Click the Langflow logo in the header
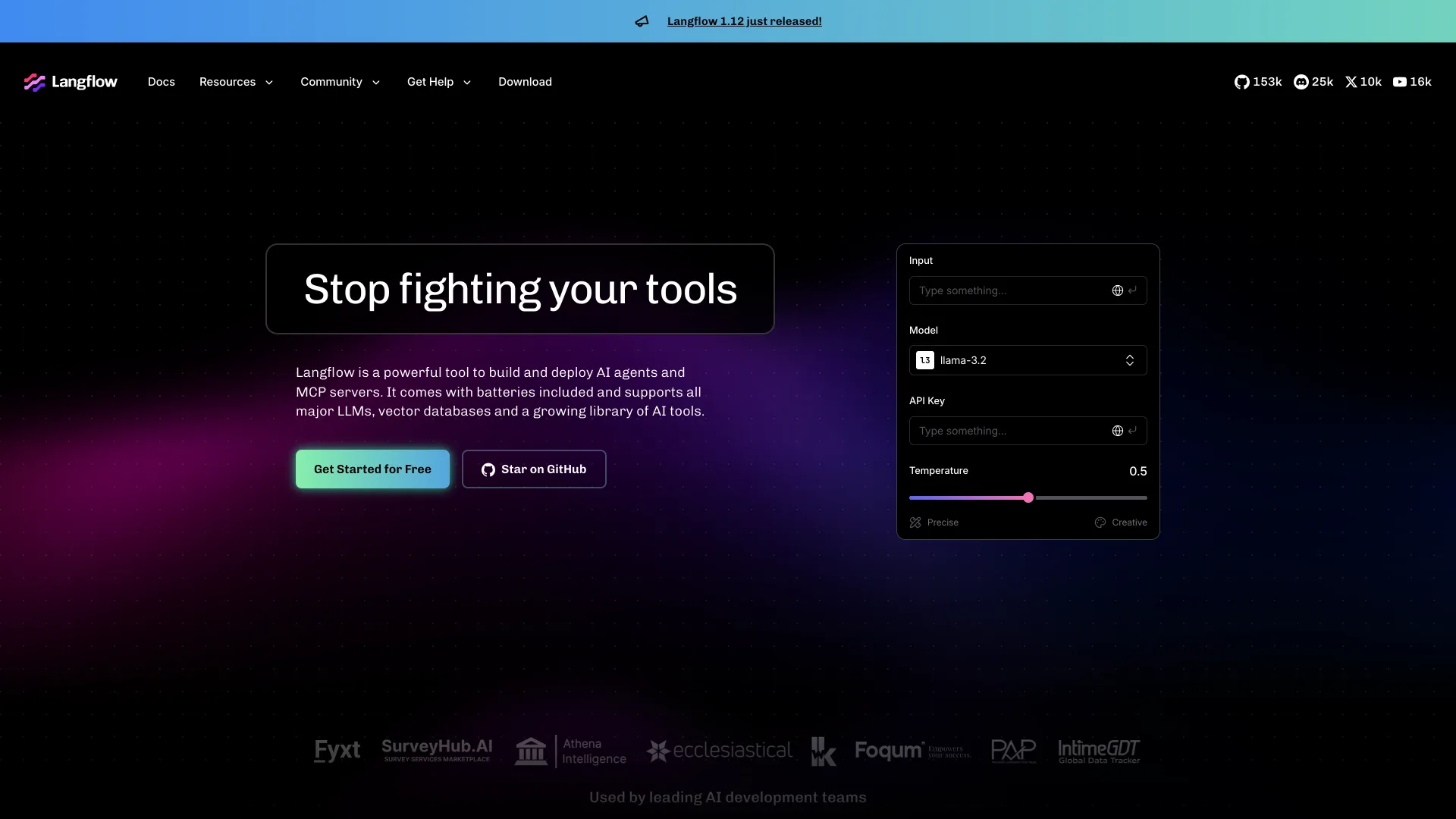The height and width of the screenshot is (819, 1456). tap(71, 82)
